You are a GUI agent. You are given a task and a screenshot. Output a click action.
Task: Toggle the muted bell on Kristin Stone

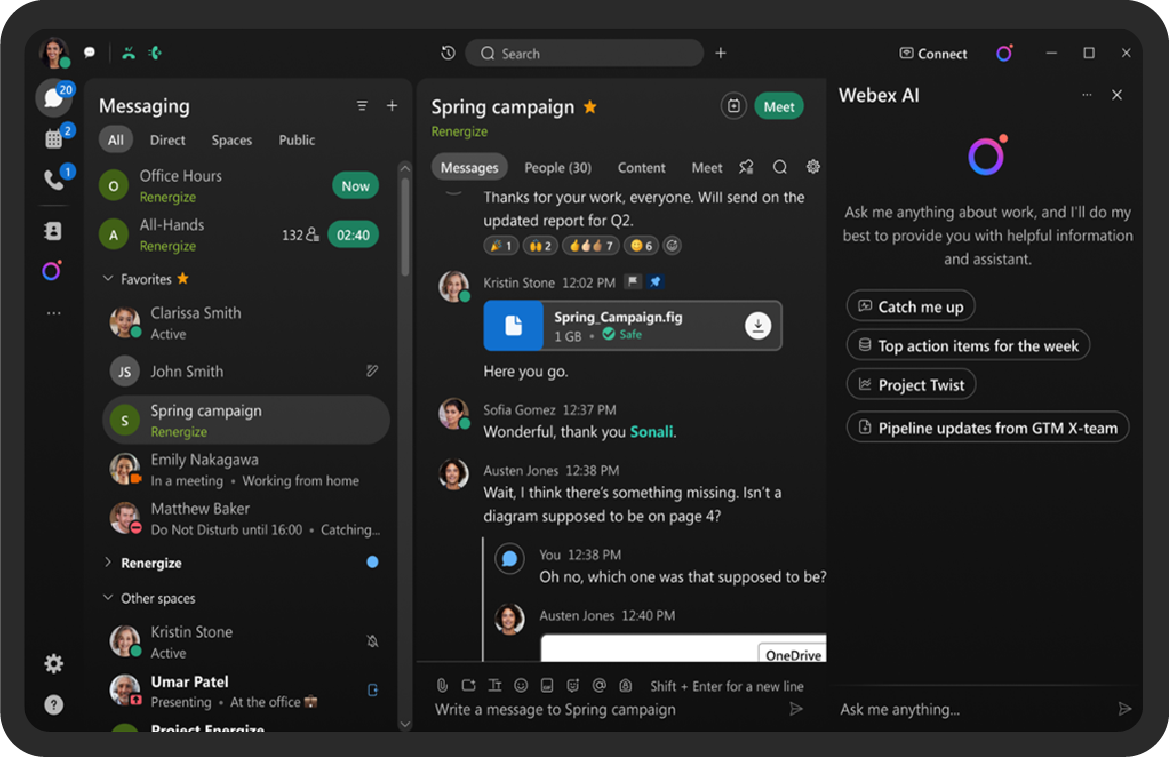(373, 641)
